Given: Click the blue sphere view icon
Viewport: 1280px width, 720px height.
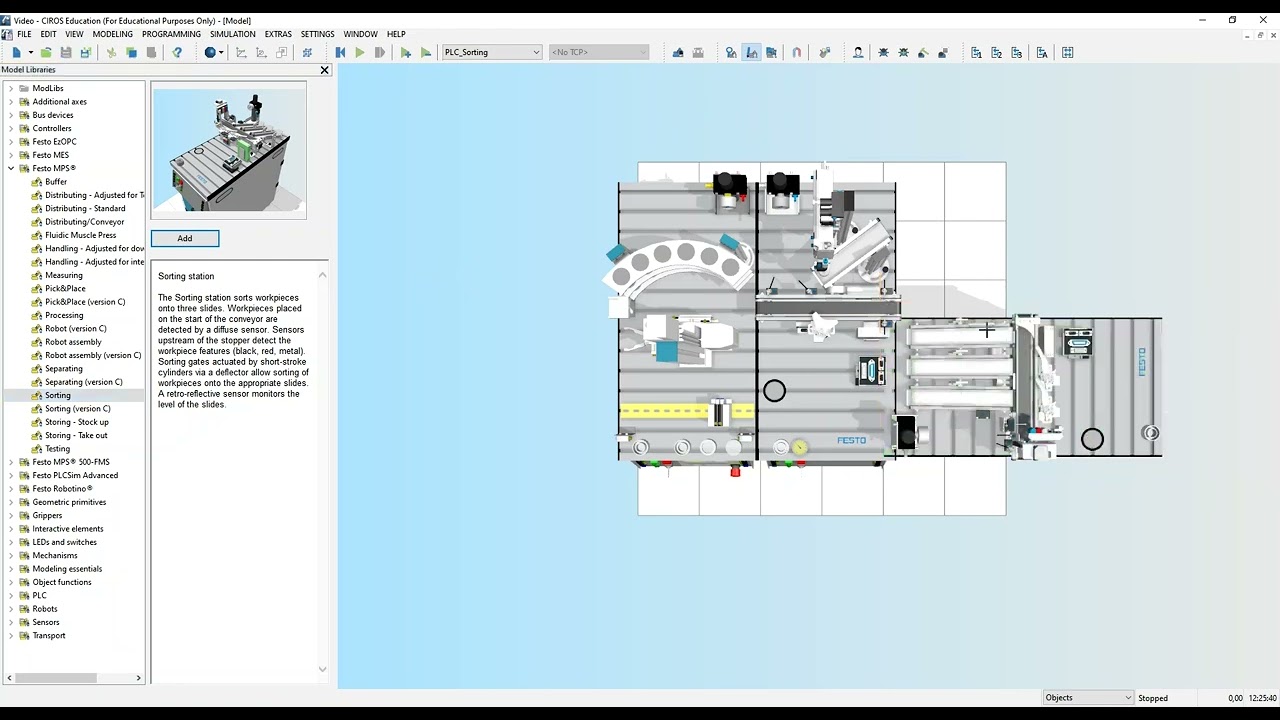Looking at the screenshot, I should 210,52.
